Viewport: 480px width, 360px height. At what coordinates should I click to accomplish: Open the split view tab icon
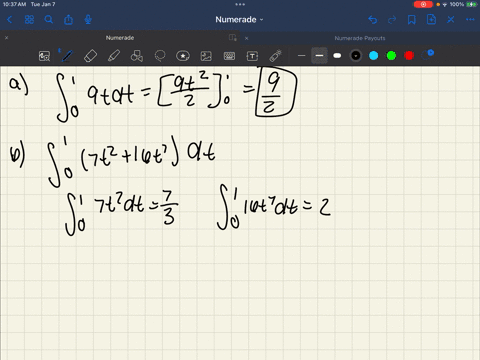coord(233,38)
